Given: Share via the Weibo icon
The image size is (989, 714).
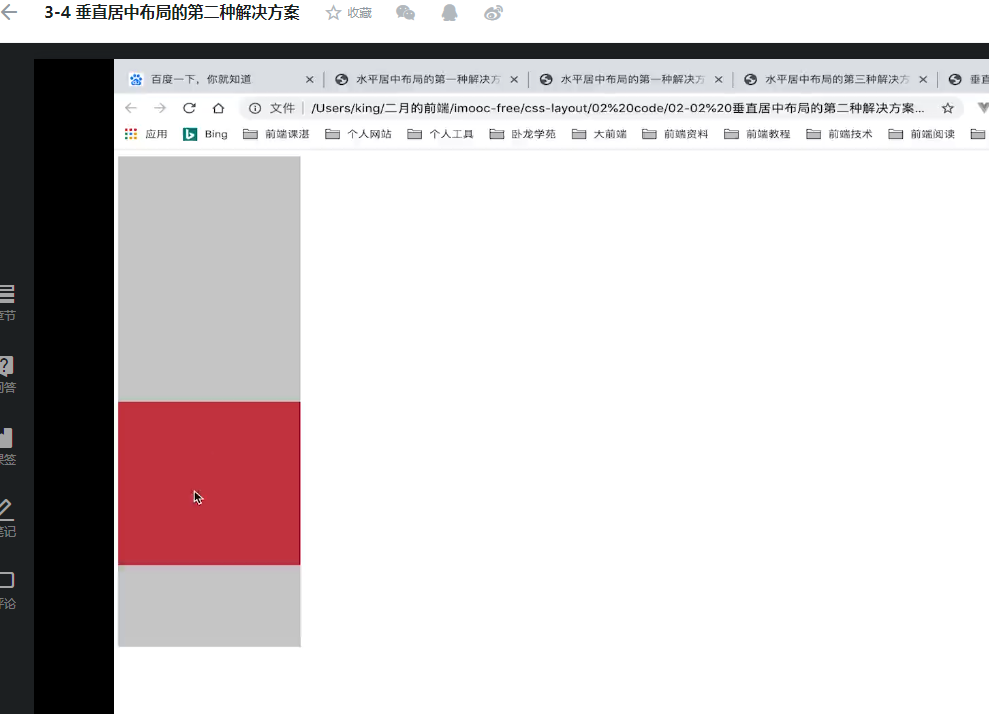Looking at the screenshot, I should tap(493, 13).
